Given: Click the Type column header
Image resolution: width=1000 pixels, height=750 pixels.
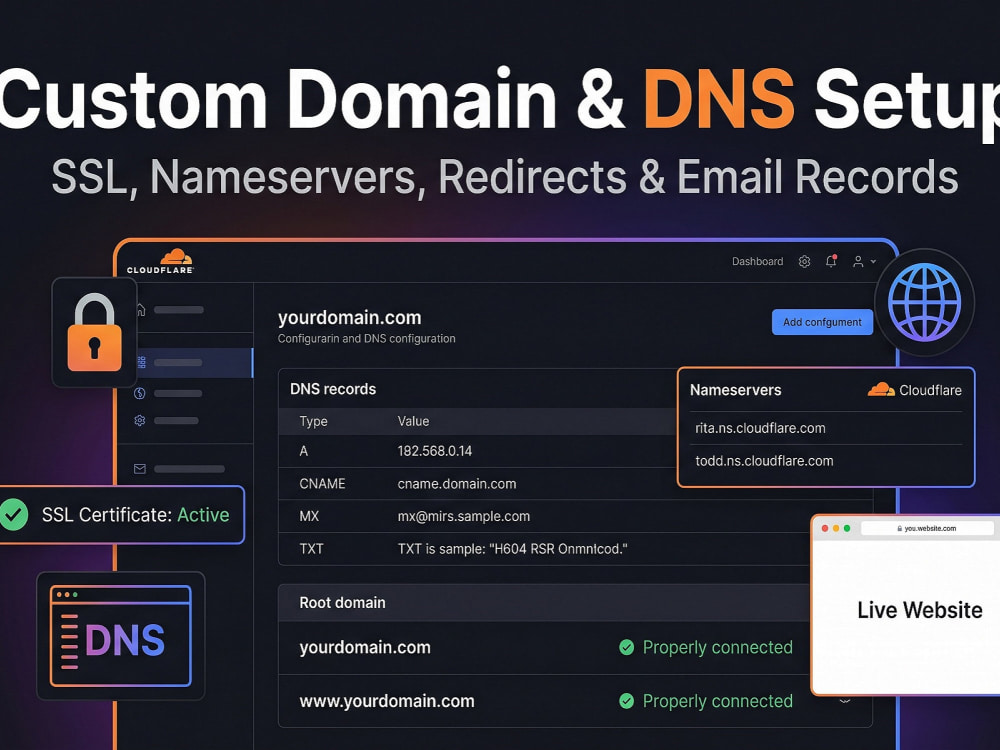Looking at the screenshot, I should click(x=313, y=421).
